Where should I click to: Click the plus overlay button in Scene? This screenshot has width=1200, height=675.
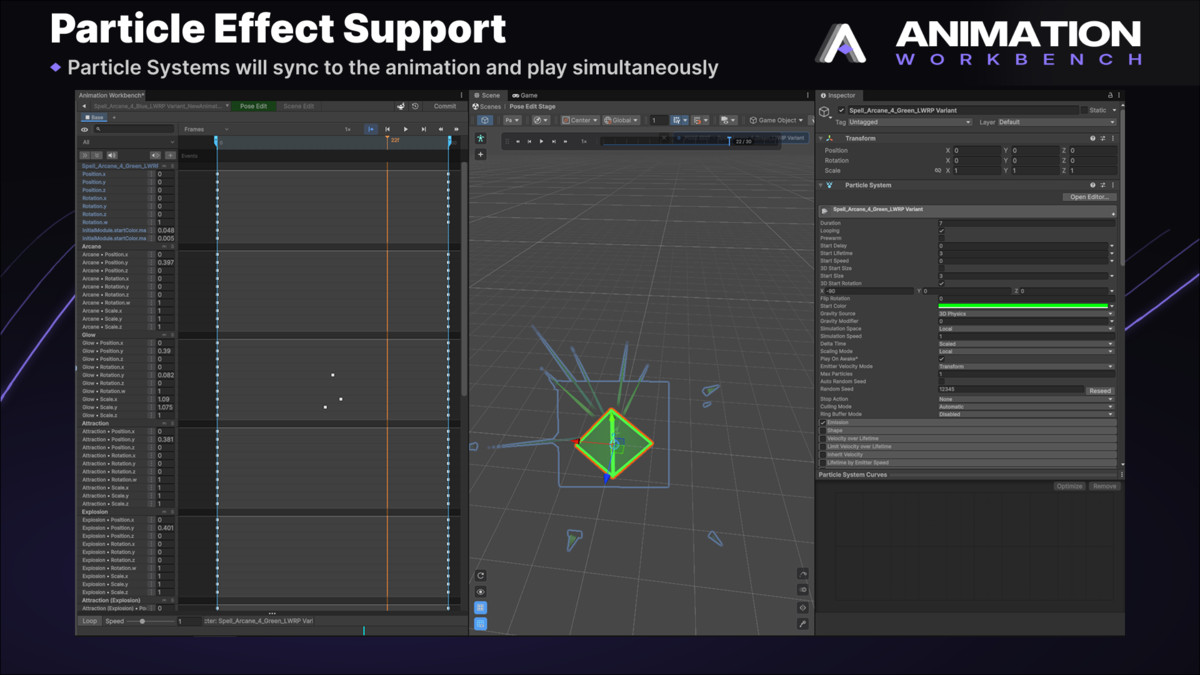click(481, 154)
